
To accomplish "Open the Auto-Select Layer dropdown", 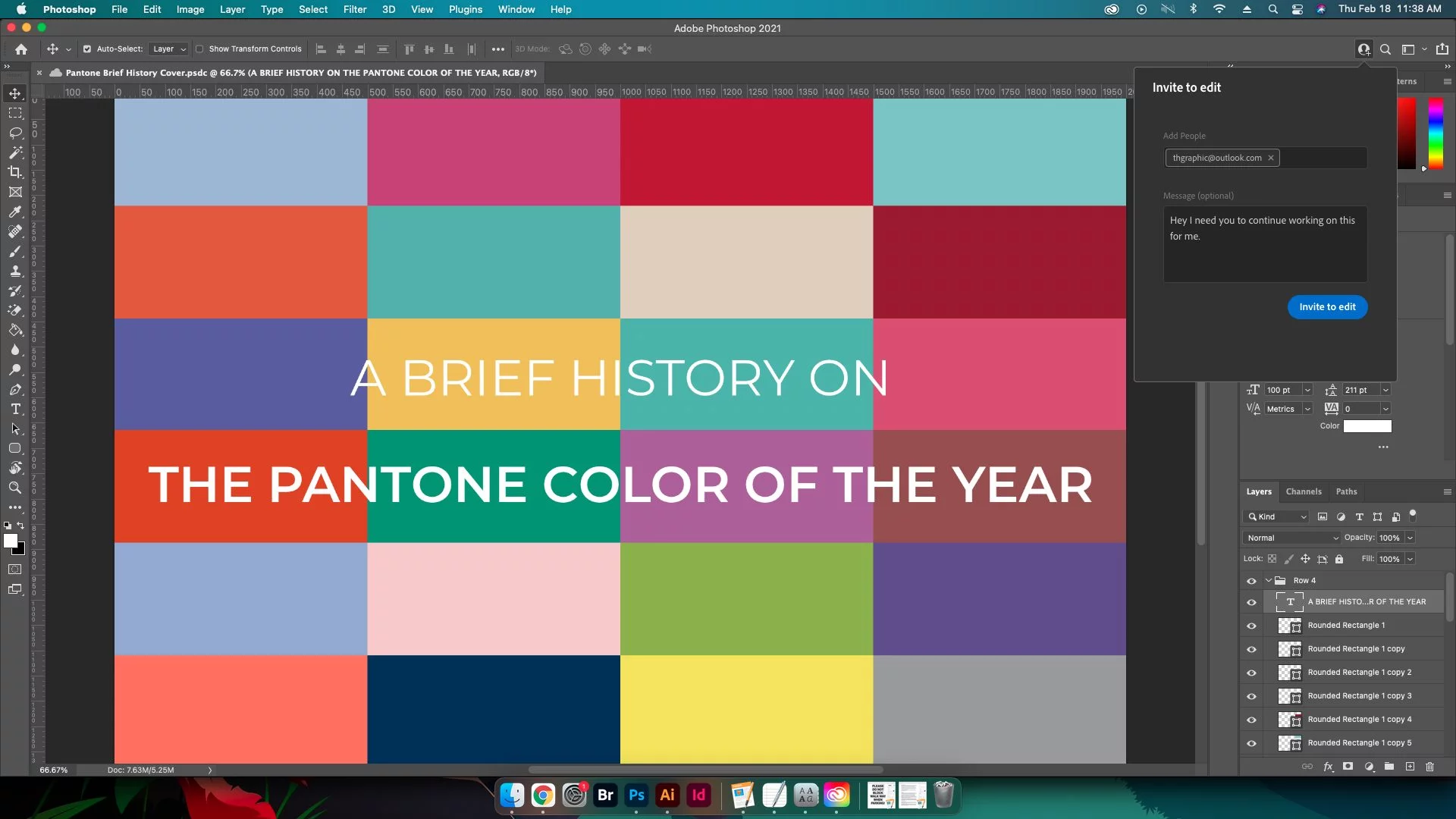I will (x=169, y=49).
